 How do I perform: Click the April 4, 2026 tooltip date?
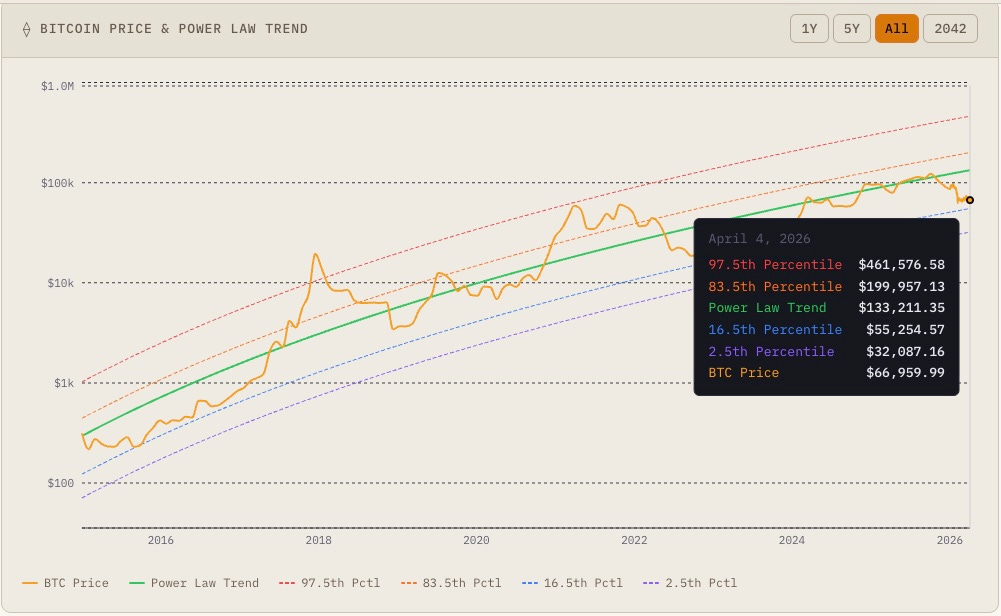click(x=759, y=239)
